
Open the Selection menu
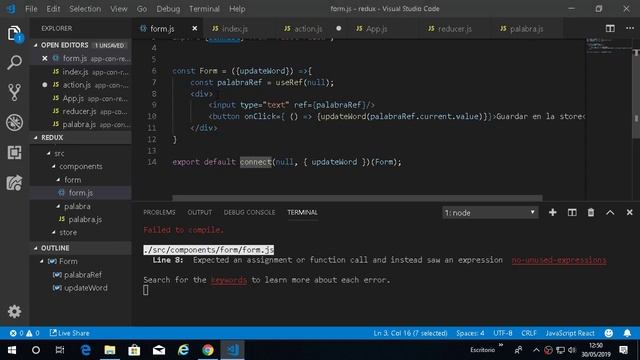coord(85,9)
